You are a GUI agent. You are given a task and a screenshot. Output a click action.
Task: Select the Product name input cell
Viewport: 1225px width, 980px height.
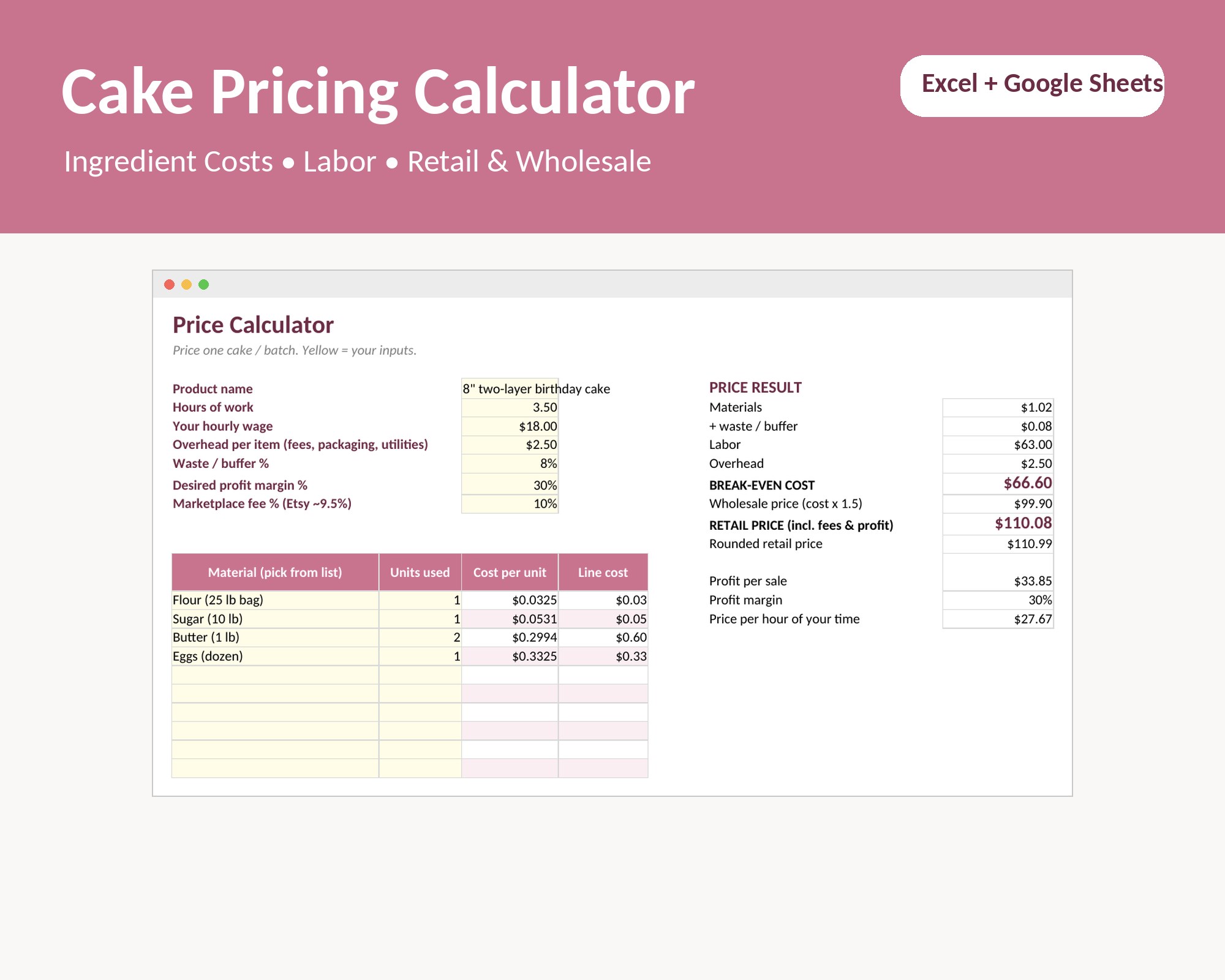tap(510, 388)
